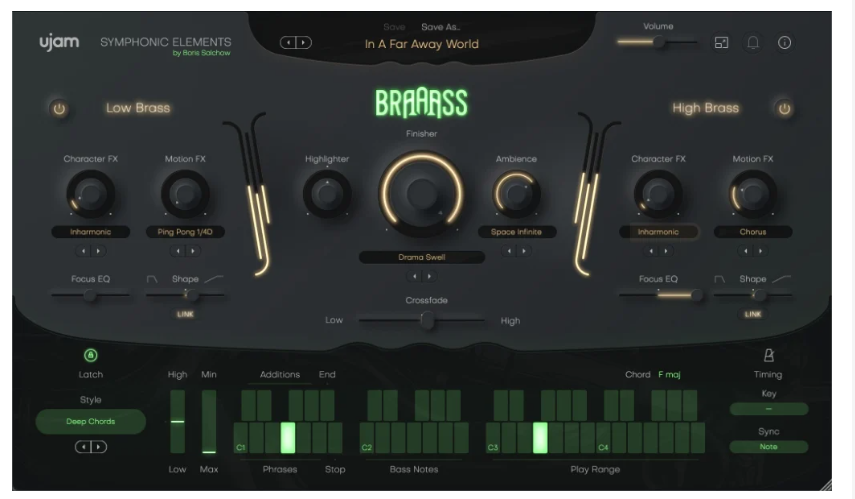
Task: Click the preset previous/next arrows at top
Action: click(x=296, y=43)
